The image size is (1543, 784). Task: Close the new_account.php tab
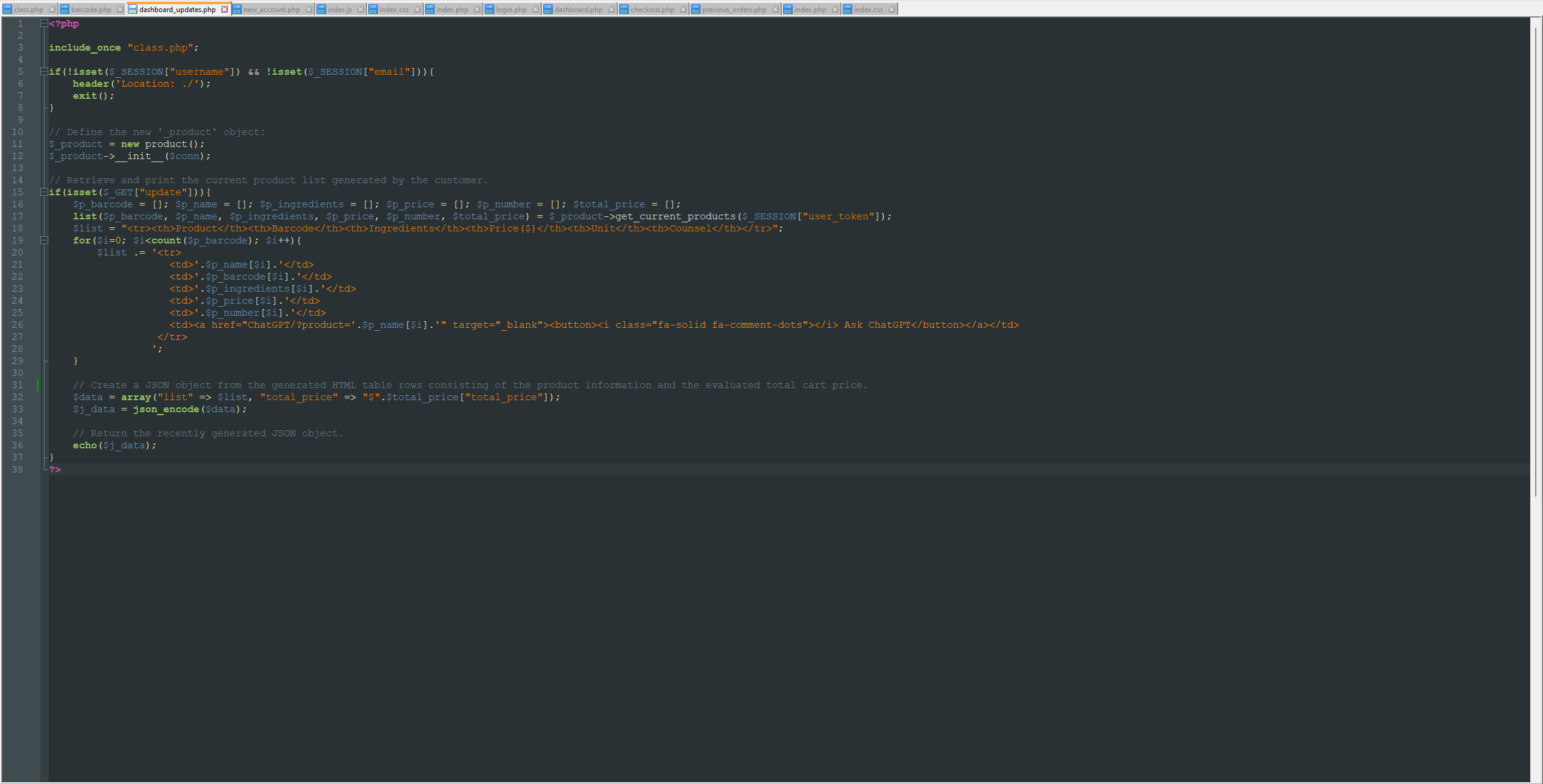(309, 9)
